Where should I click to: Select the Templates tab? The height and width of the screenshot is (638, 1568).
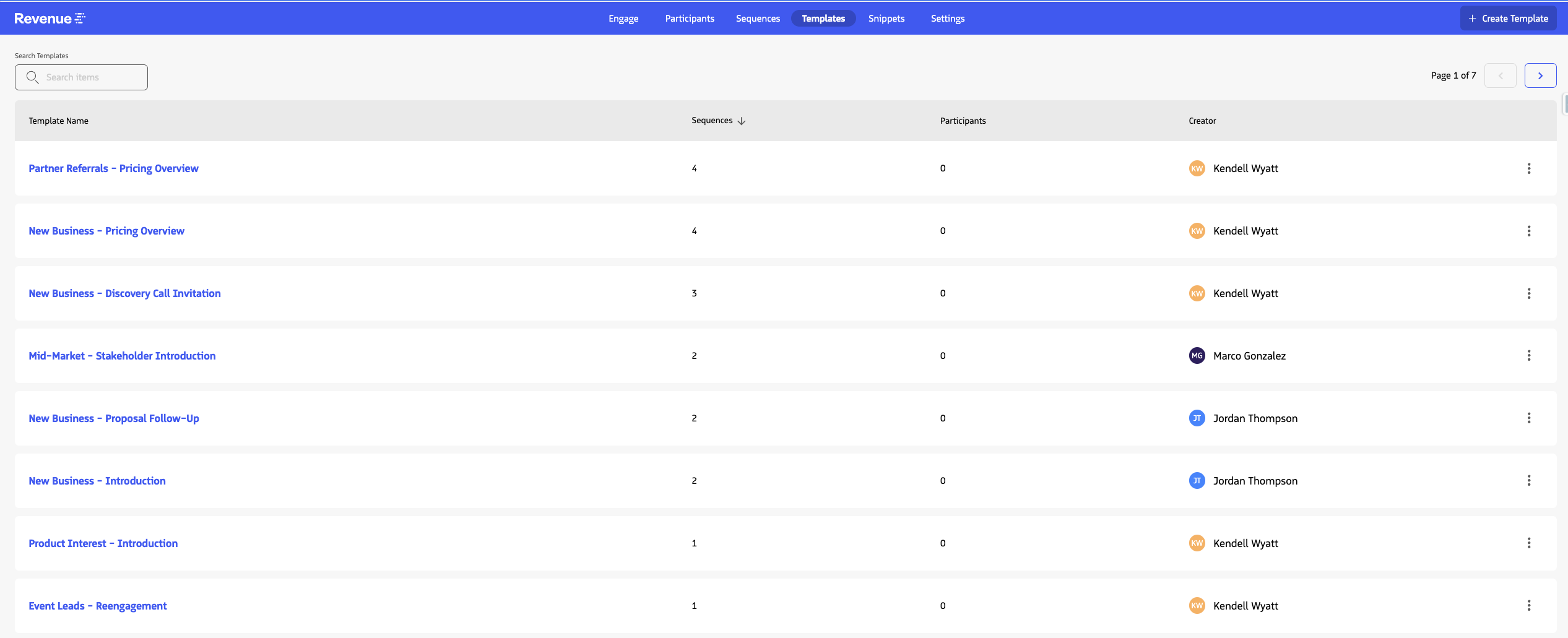click(823, 19)
